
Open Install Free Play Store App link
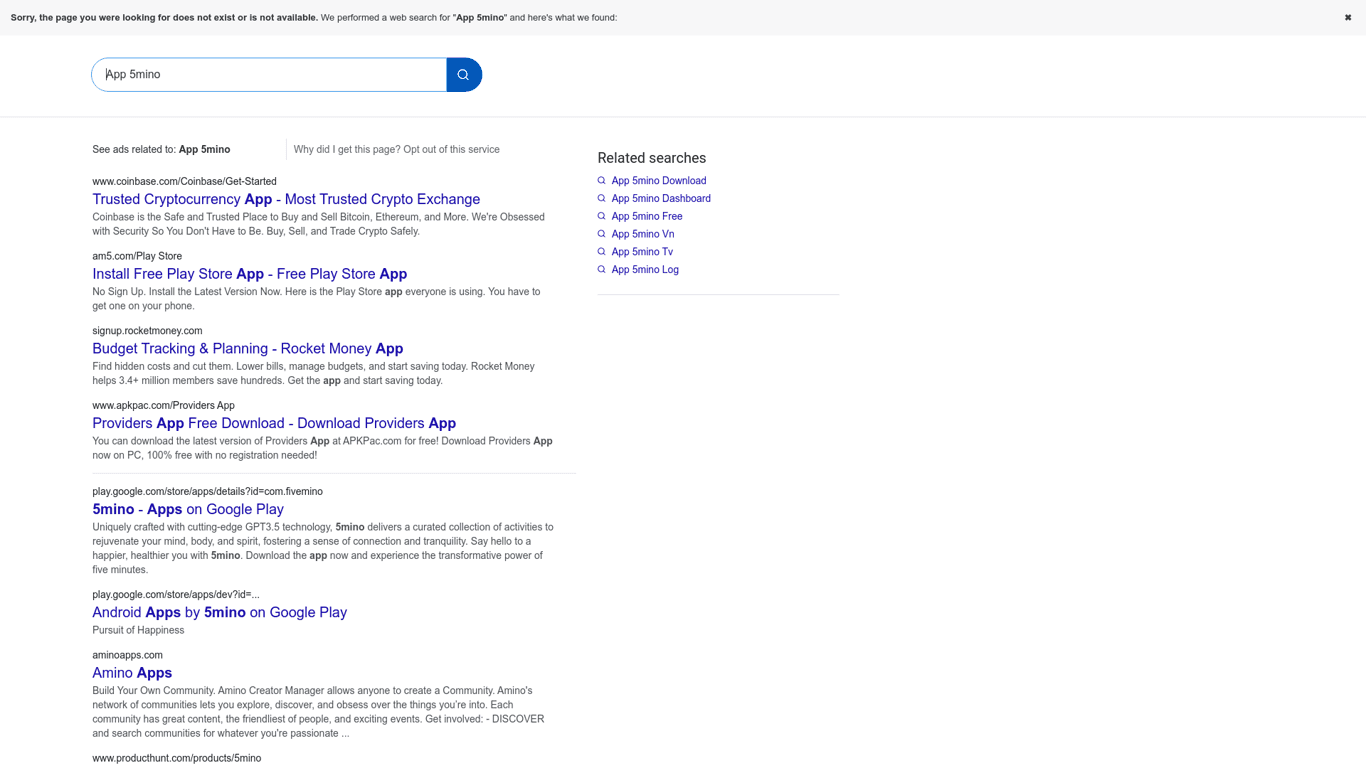point(250,274)
